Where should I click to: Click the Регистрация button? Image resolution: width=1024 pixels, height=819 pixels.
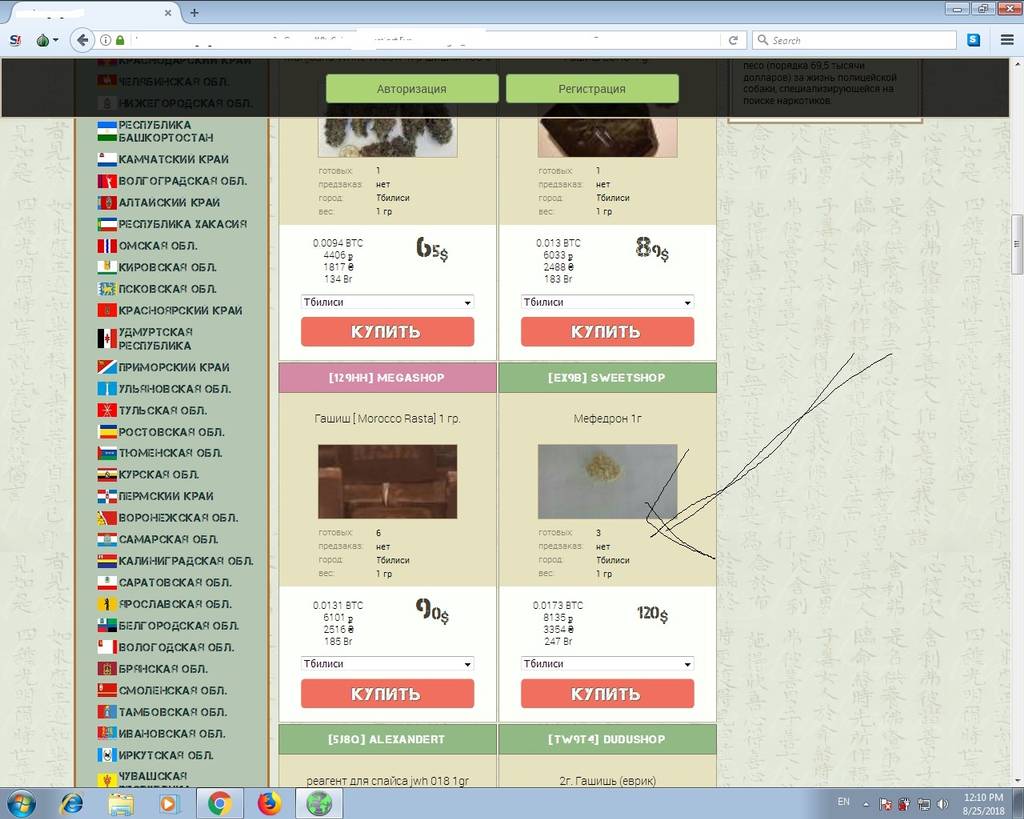592,88
